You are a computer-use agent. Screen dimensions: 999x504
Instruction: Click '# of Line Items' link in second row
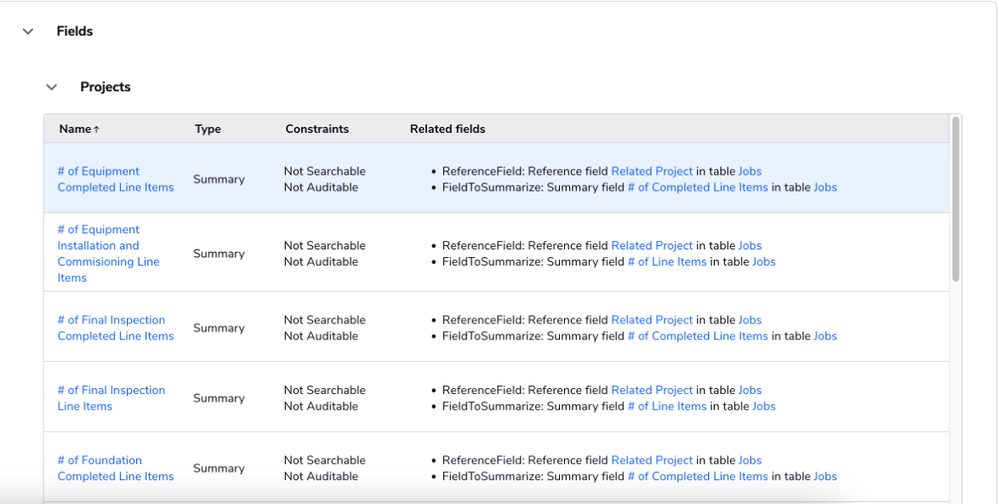[x=666, y=262]
